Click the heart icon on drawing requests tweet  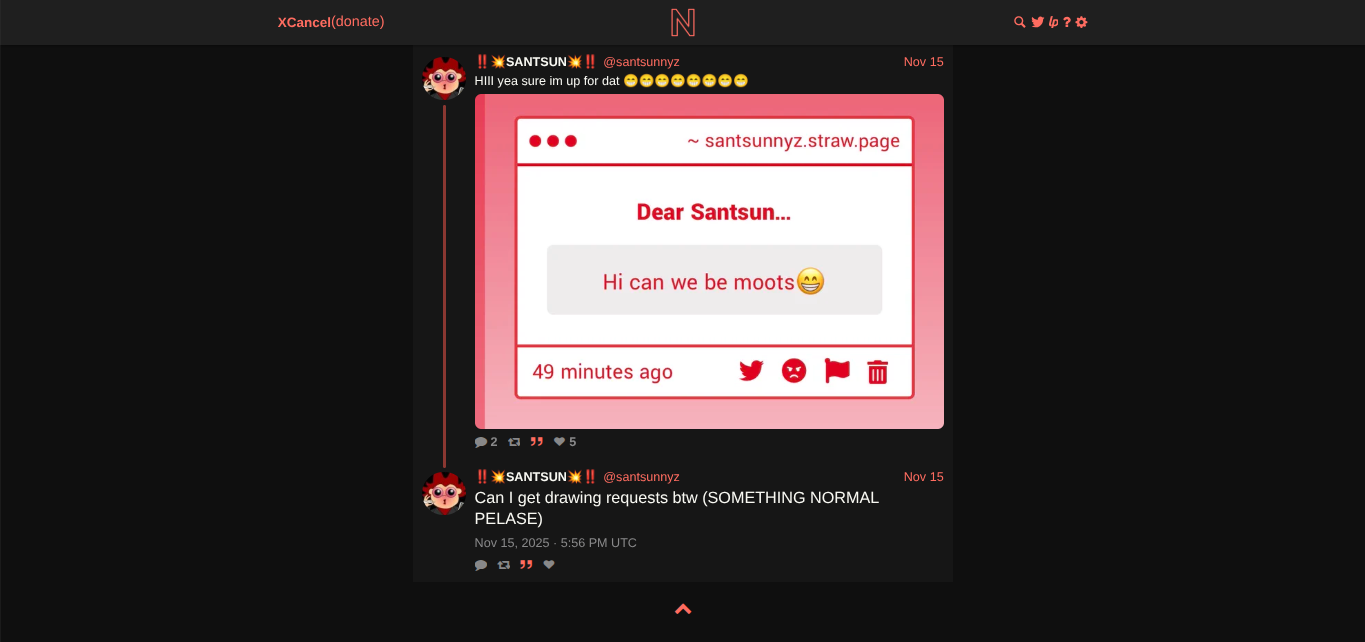(549, 565)
